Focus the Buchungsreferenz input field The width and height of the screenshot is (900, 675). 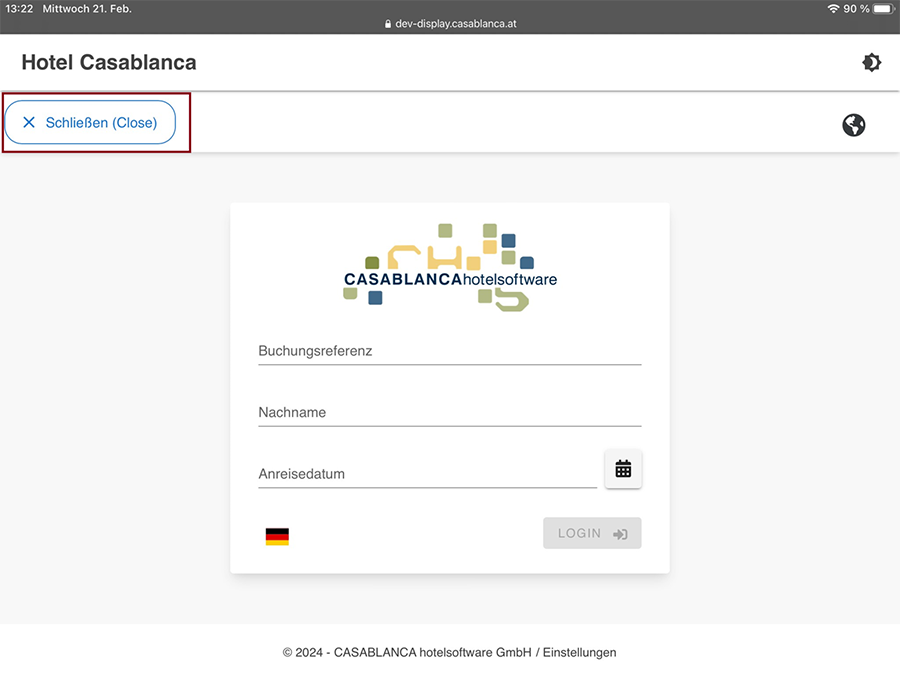449,351
